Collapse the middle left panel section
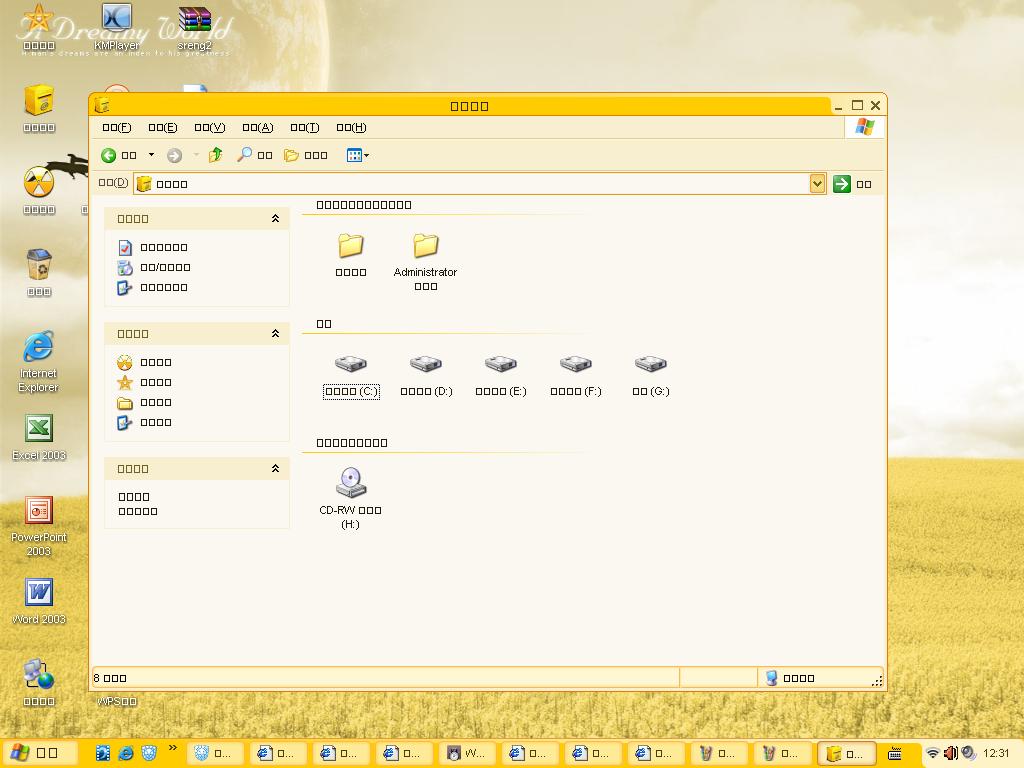 275,334
